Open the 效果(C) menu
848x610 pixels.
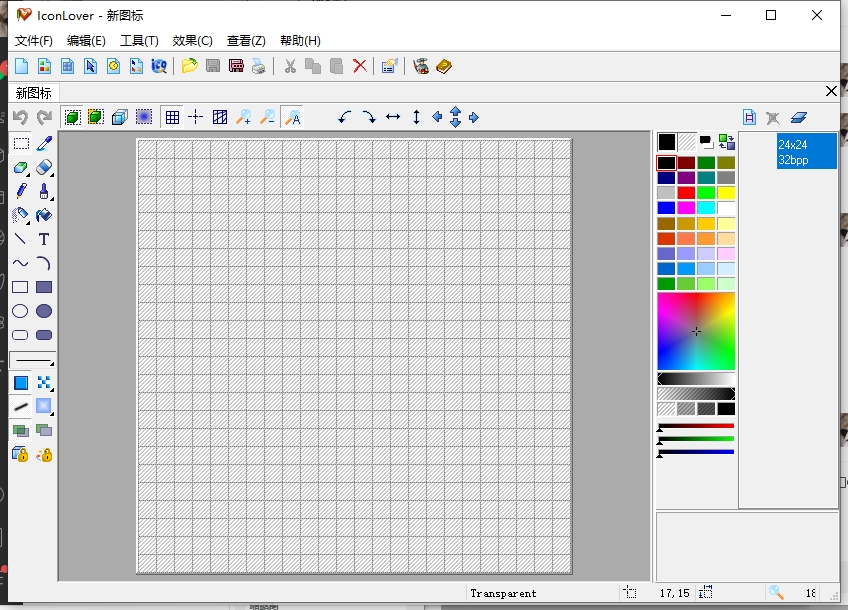(x=192, y=41)
